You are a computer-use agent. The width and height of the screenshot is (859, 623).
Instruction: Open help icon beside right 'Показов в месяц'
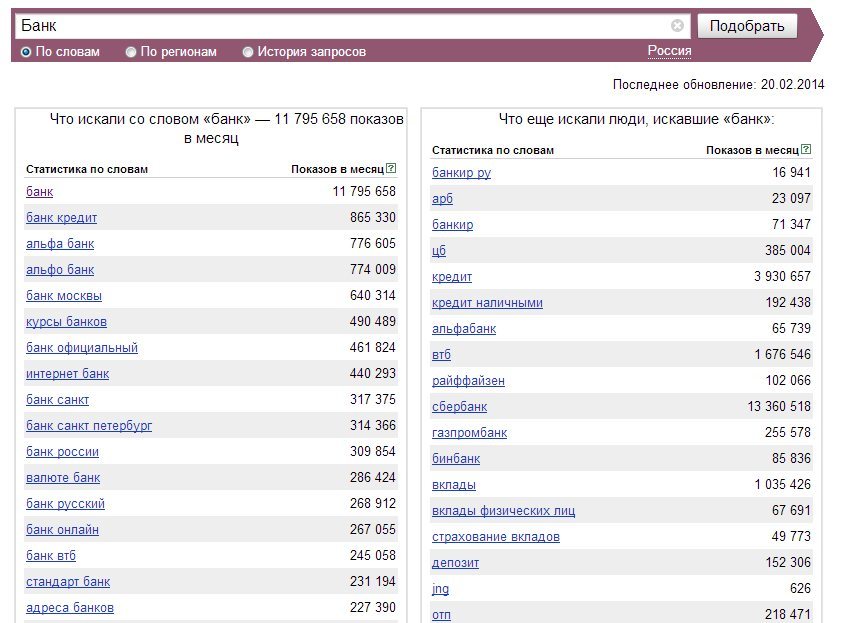pyautogui.click(x=806, y=149)
